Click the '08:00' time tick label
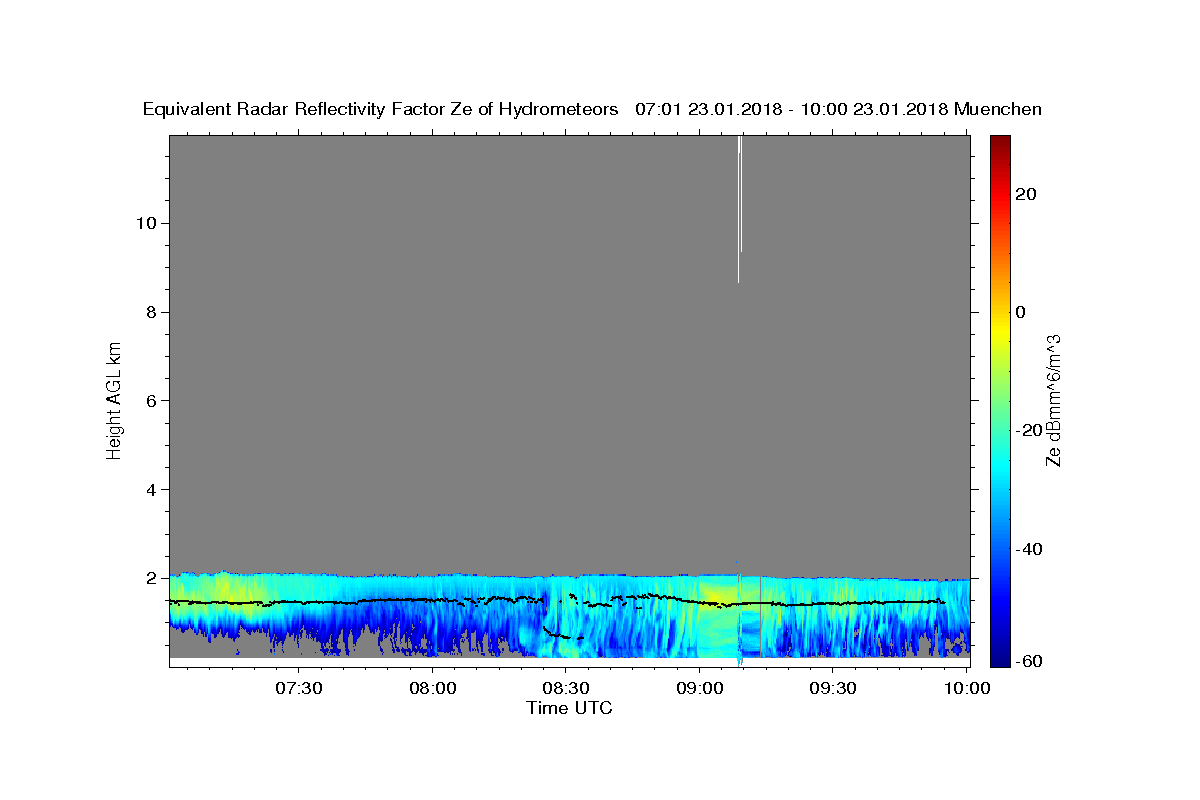 coord(433,688)
